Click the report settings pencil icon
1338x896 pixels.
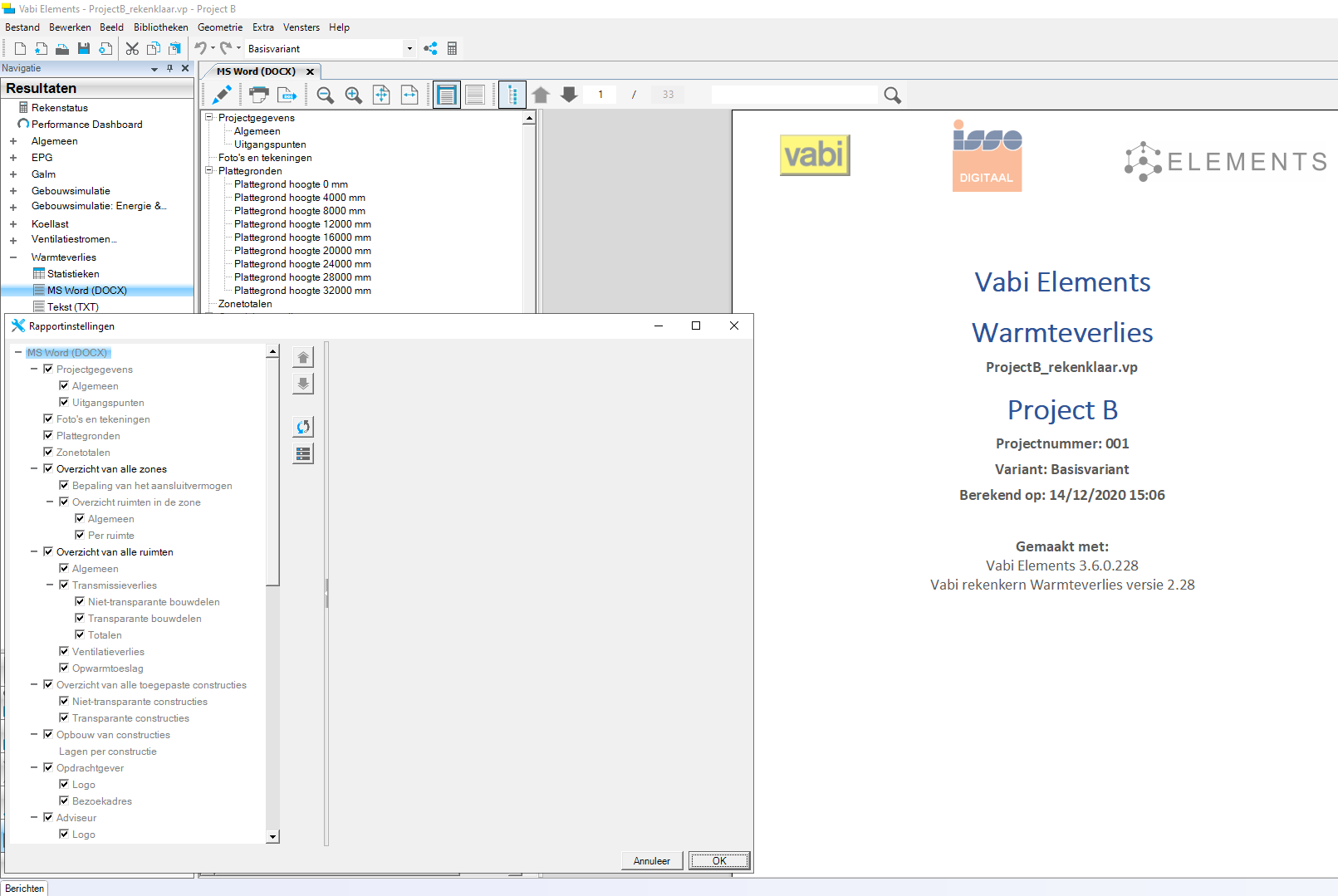tap(222, 95)
